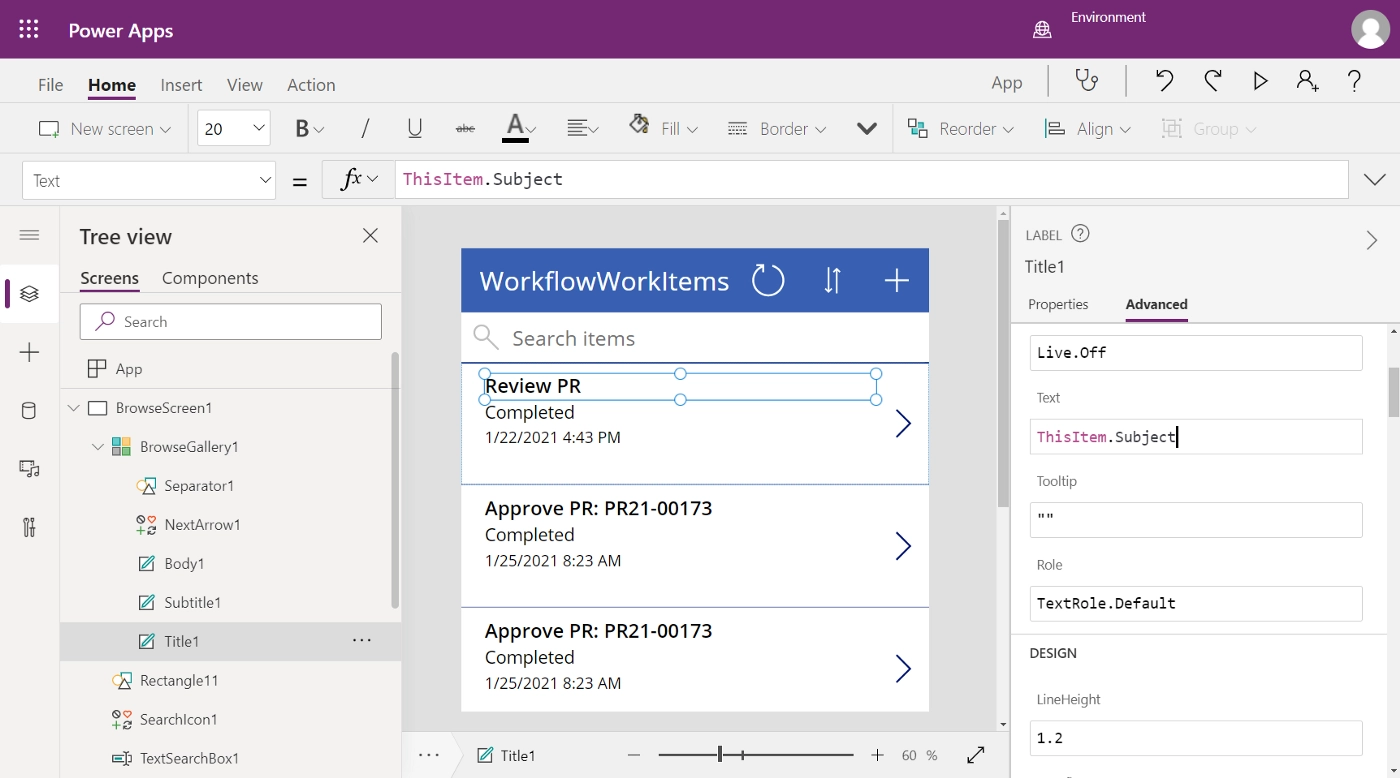Open the Align dropdown
Screen dimensions: 1400x778
pos(1087,129)
